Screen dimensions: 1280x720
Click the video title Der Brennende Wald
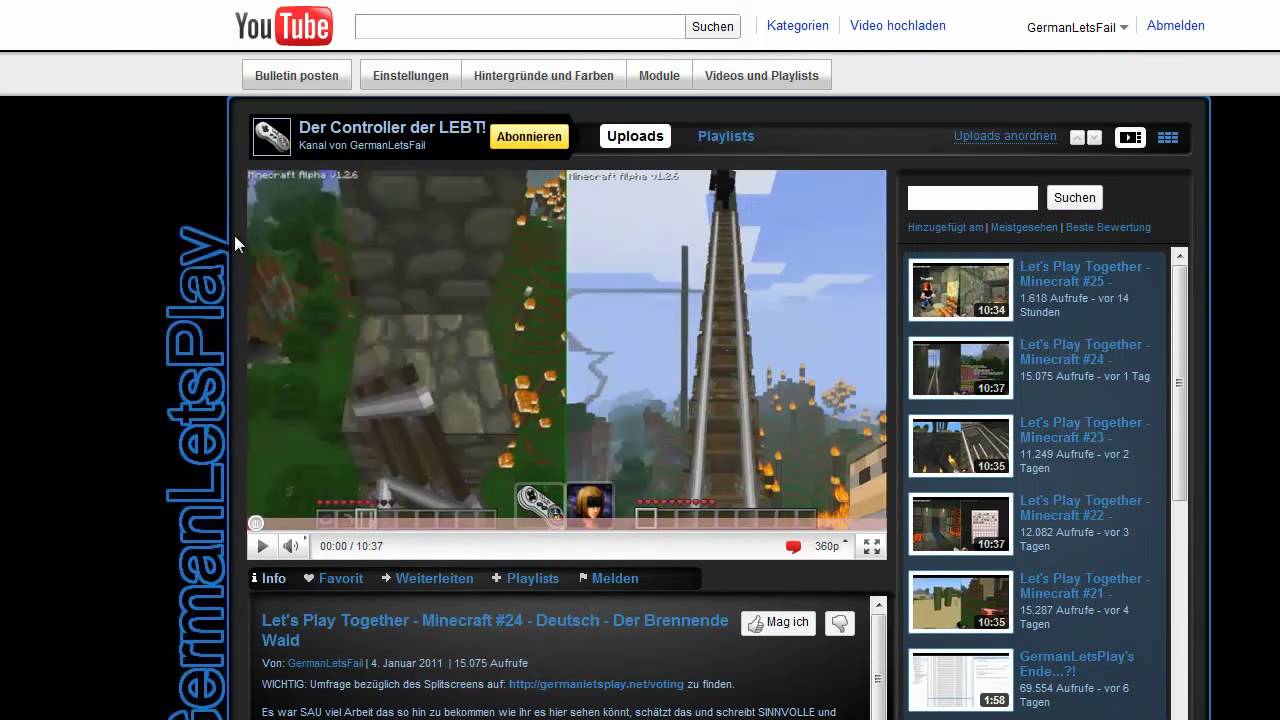click(495, 630)
